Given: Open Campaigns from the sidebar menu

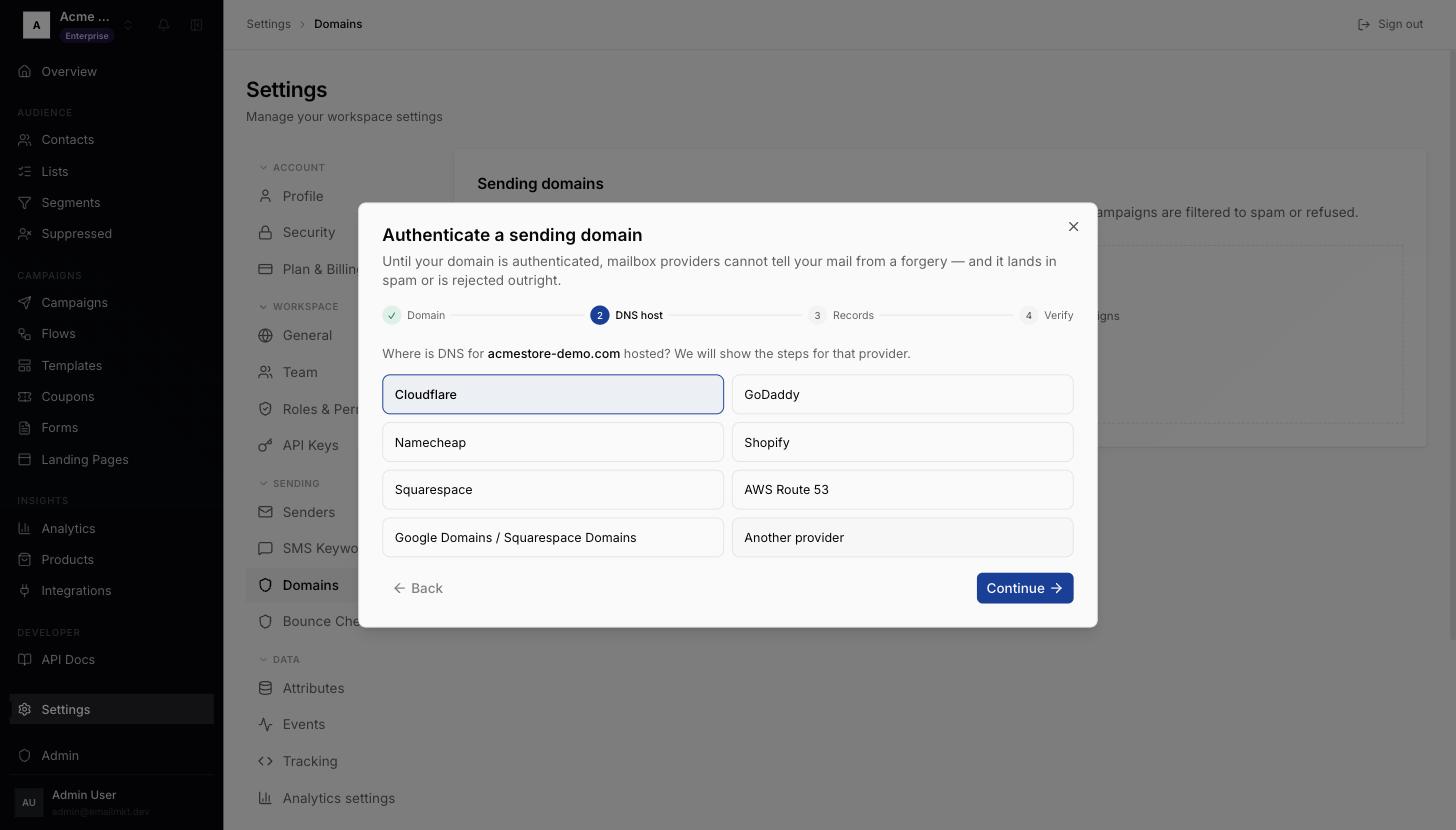Looking at the screenshot, I should (112, 303).
